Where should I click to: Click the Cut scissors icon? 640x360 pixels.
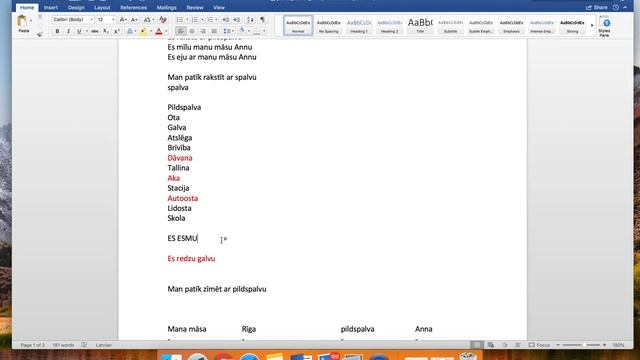pos(40,17)
